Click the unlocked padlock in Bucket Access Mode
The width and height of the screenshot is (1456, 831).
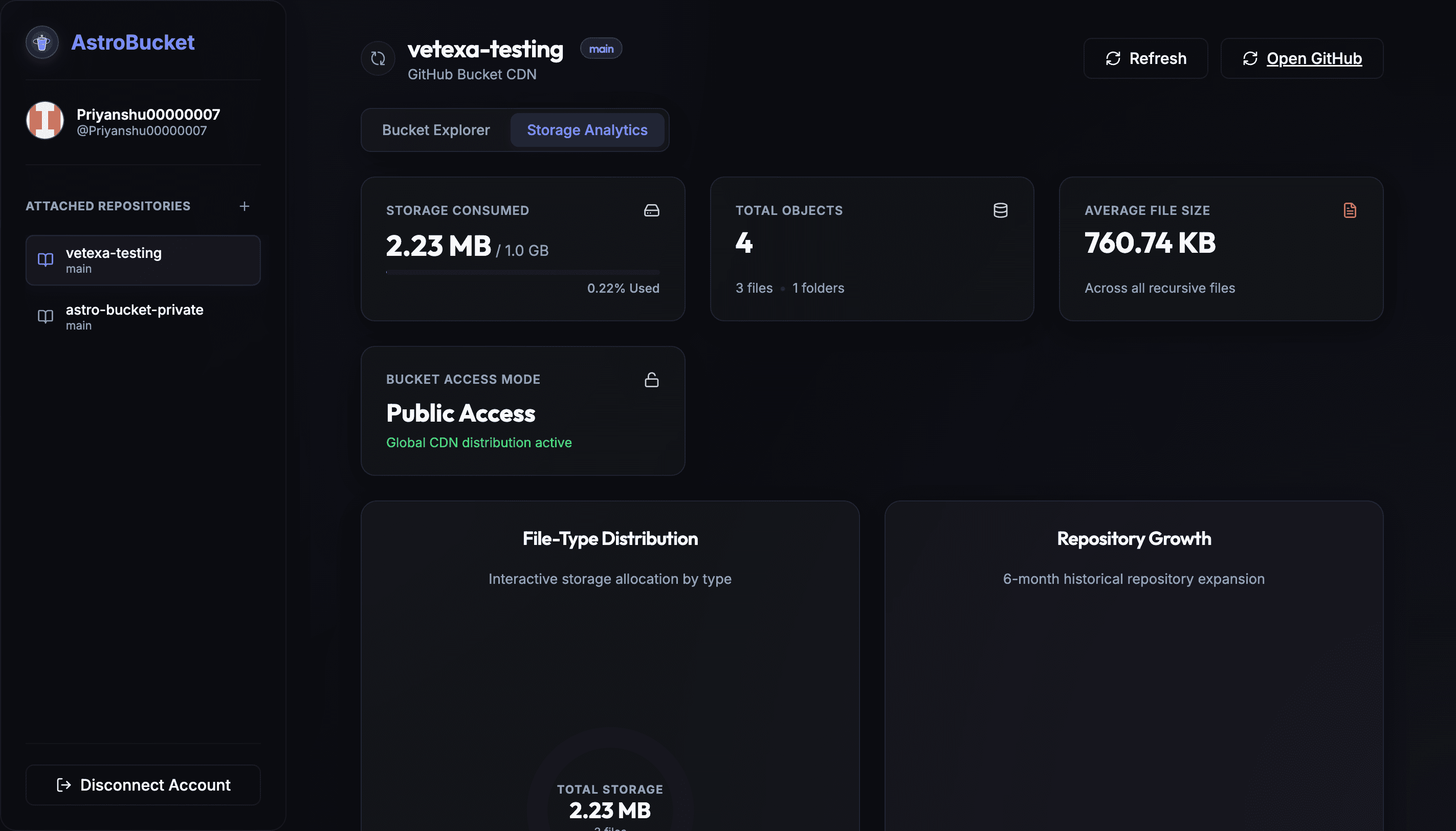(652, 380)
